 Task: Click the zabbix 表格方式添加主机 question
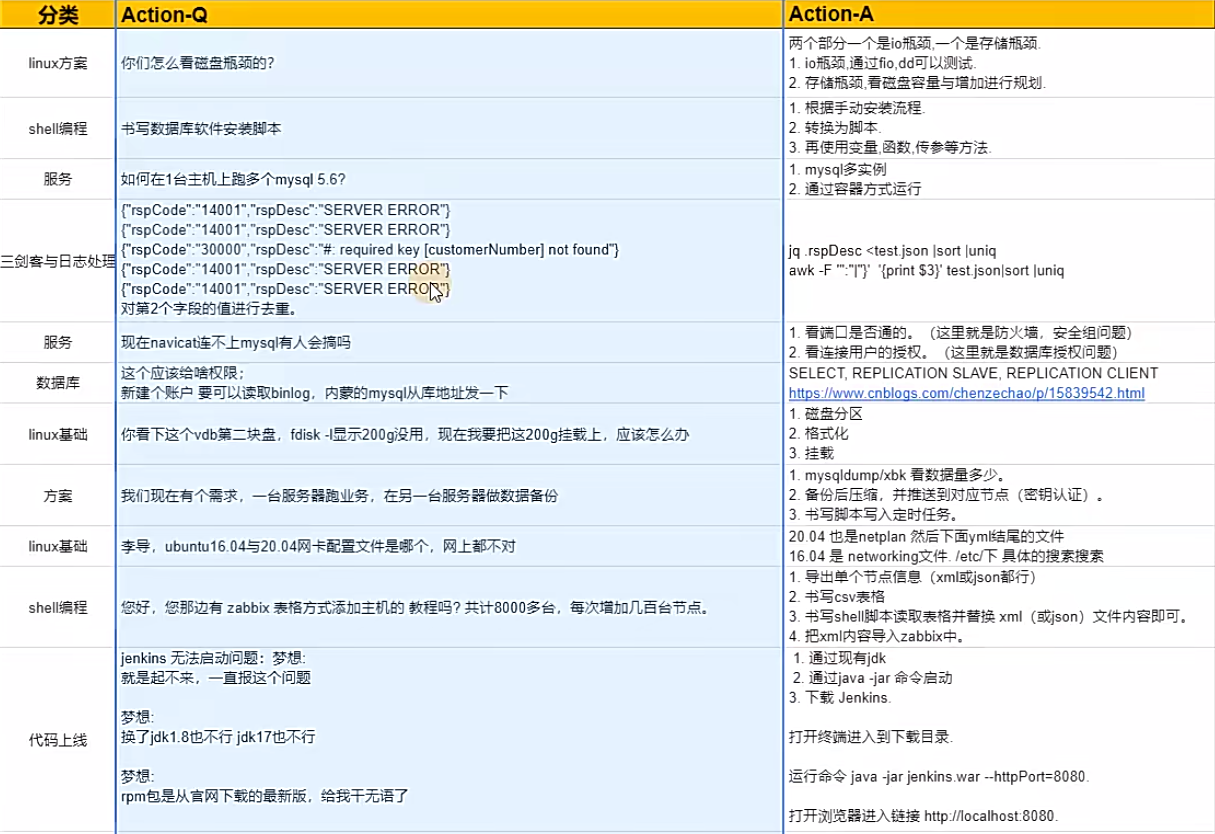pos(448,606)
